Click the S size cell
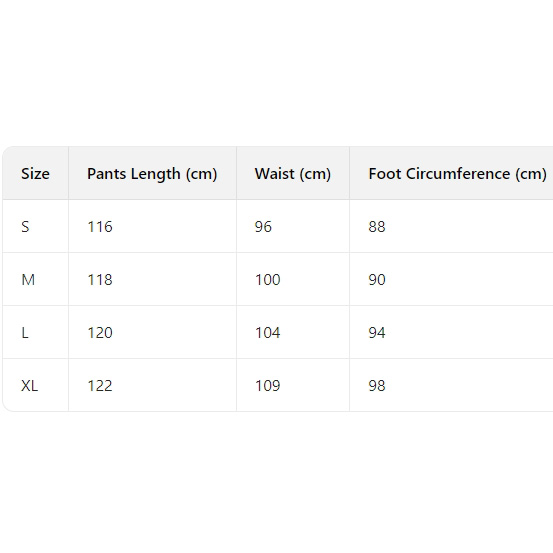This screenshot has width=553, height=553. tap(25, 226)
